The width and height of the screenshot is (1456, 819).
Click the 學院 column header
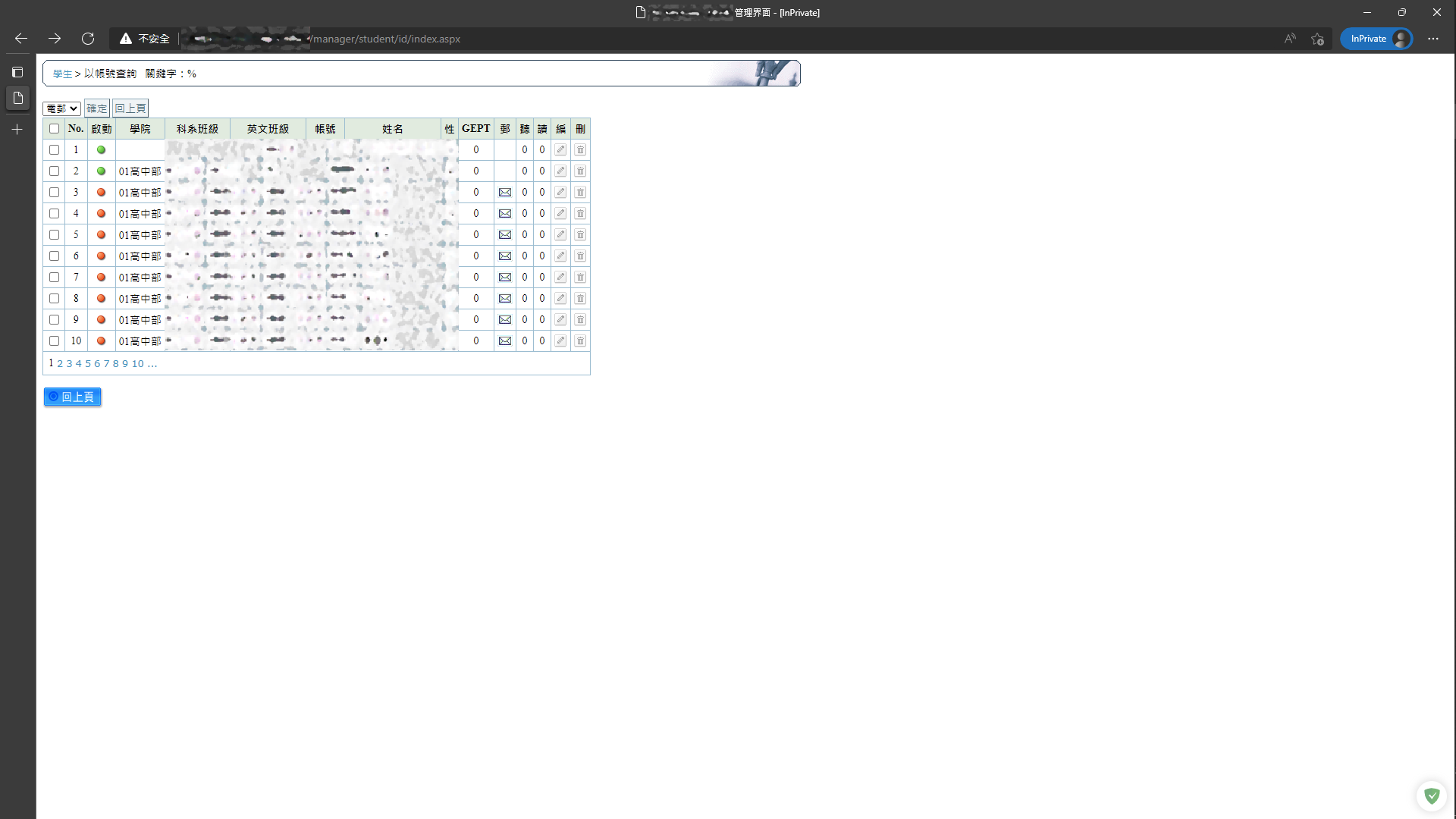tap(140, 129)
